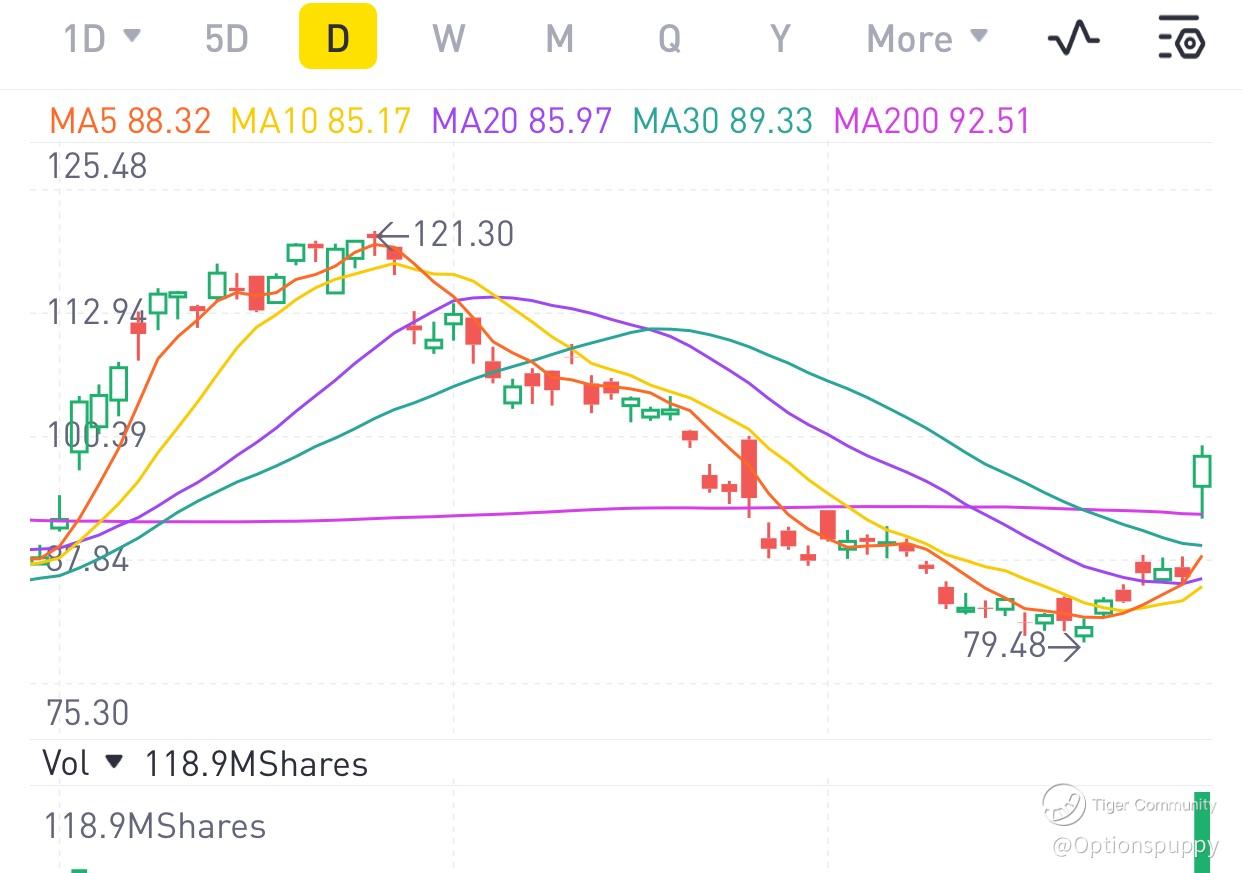1242x873 pixels.
Task: Open chart settings list-gear icon
Action: click(1181, 39)
